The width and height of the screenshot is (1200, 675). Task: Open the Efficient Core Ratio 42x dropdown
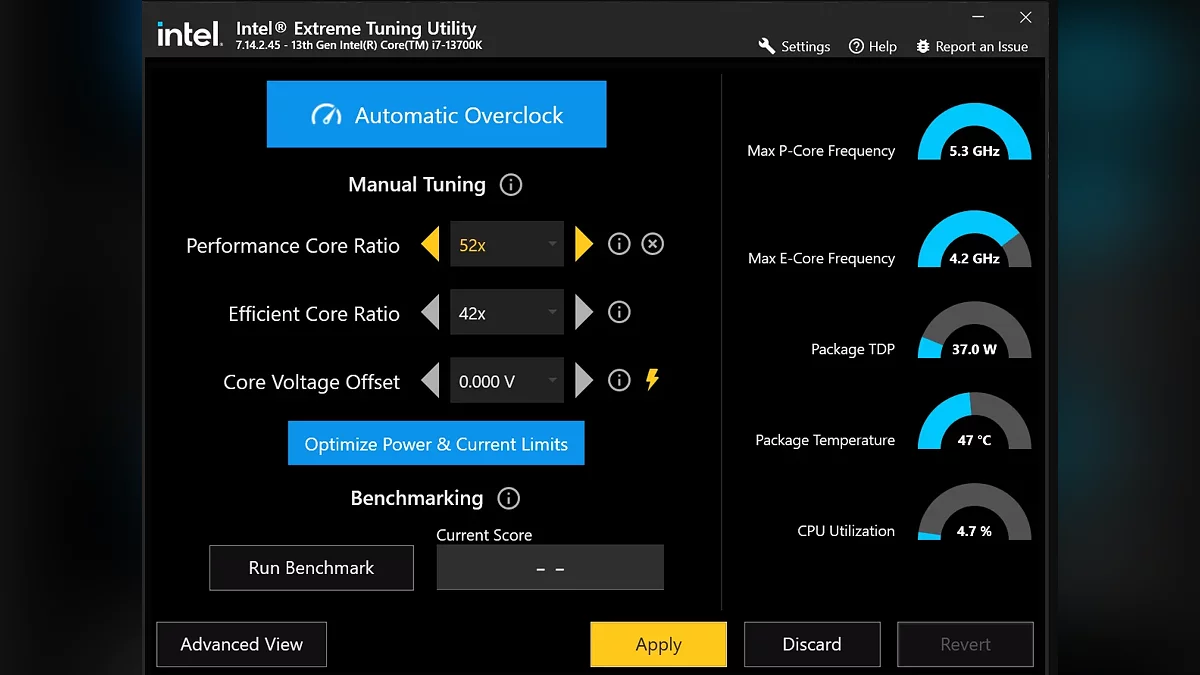tap(507, 313)
